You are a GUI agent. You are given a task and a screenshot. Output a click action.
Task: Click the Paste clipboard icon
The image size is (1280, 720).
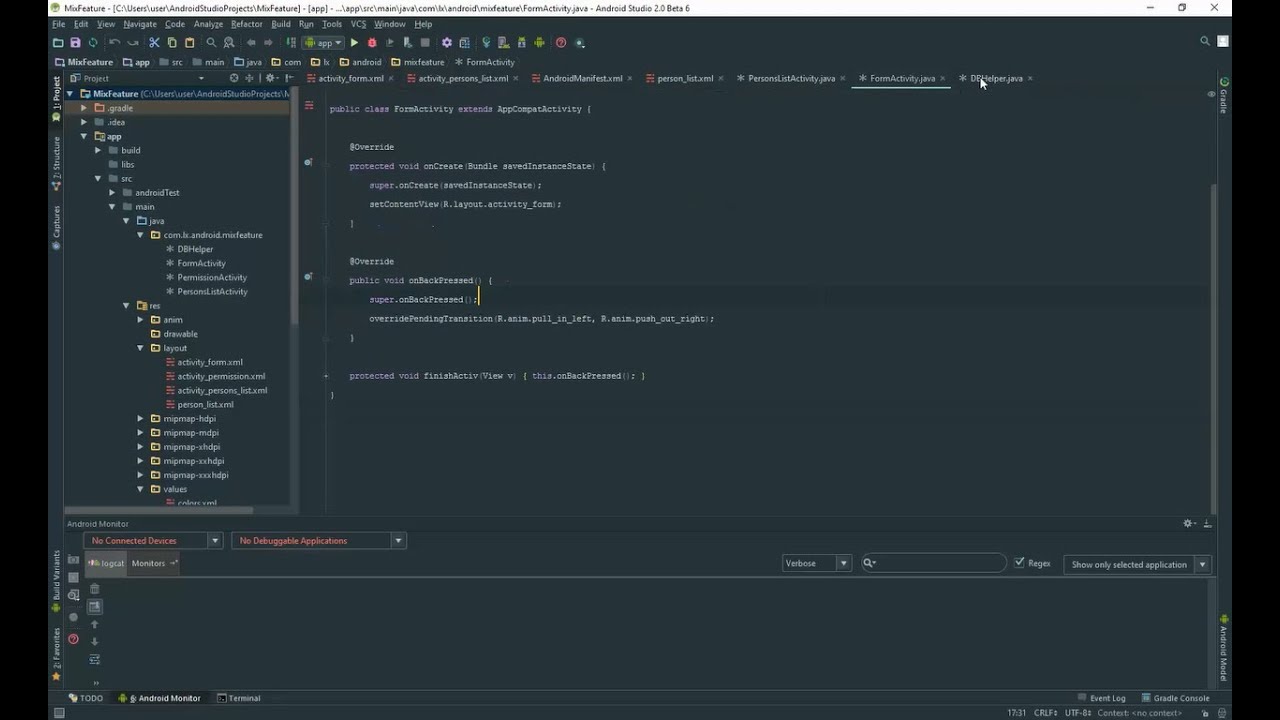[x=189, y=43]
